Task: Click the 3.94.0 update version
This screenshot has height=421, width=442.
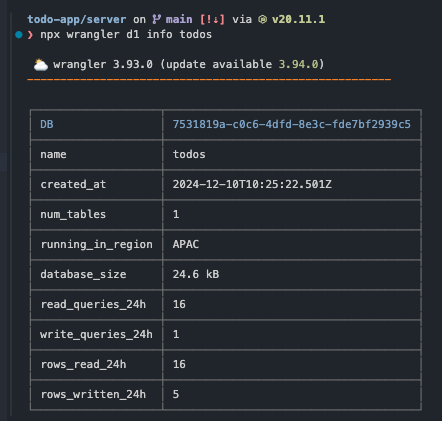Action: coord(298,64)
